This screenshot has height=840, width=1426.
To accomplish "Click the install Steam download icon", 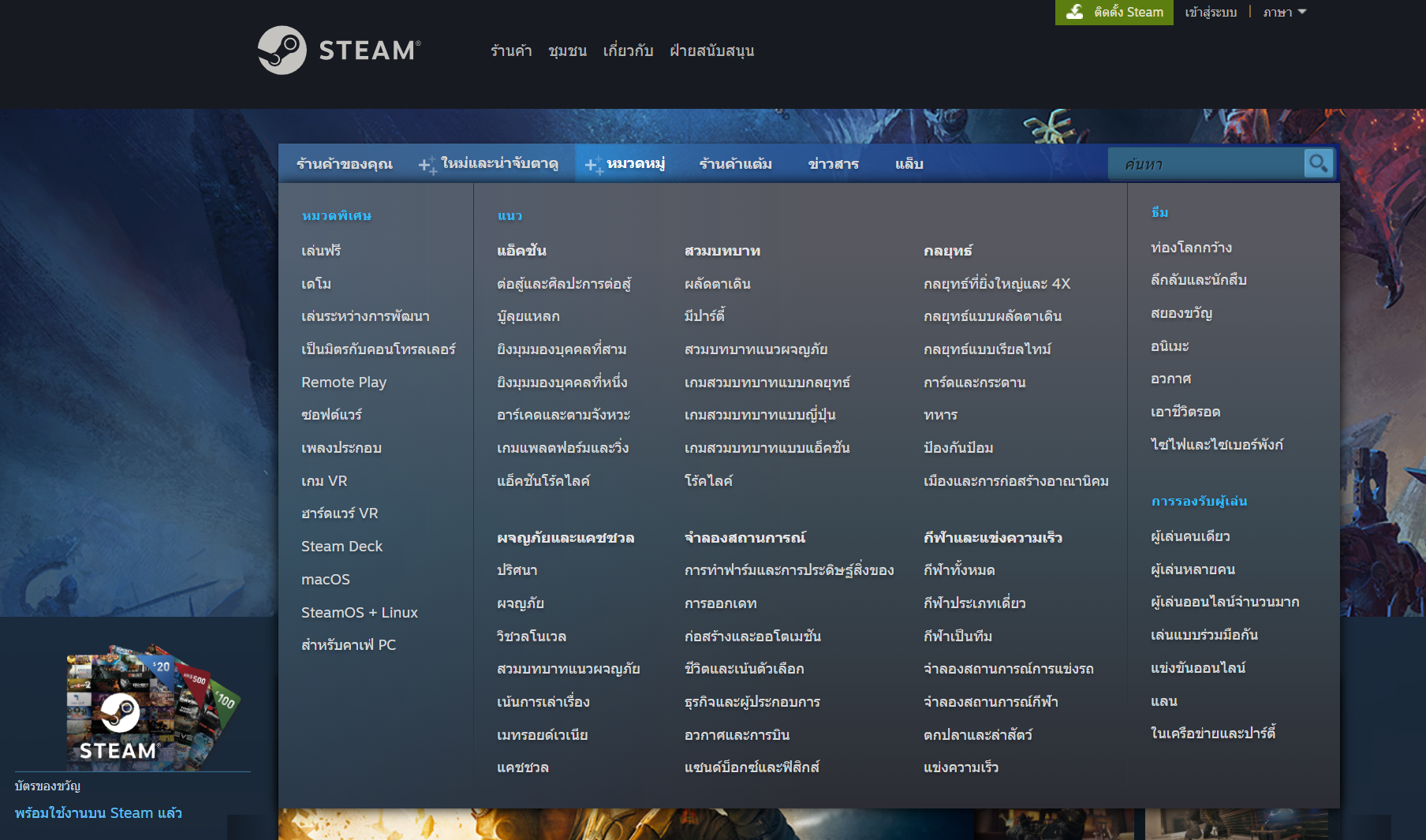I will pyautogui.click(x=1074, y=12).
